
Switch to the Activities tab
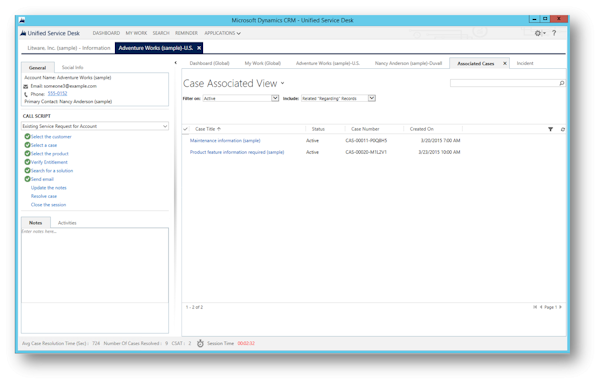[67, 223]
